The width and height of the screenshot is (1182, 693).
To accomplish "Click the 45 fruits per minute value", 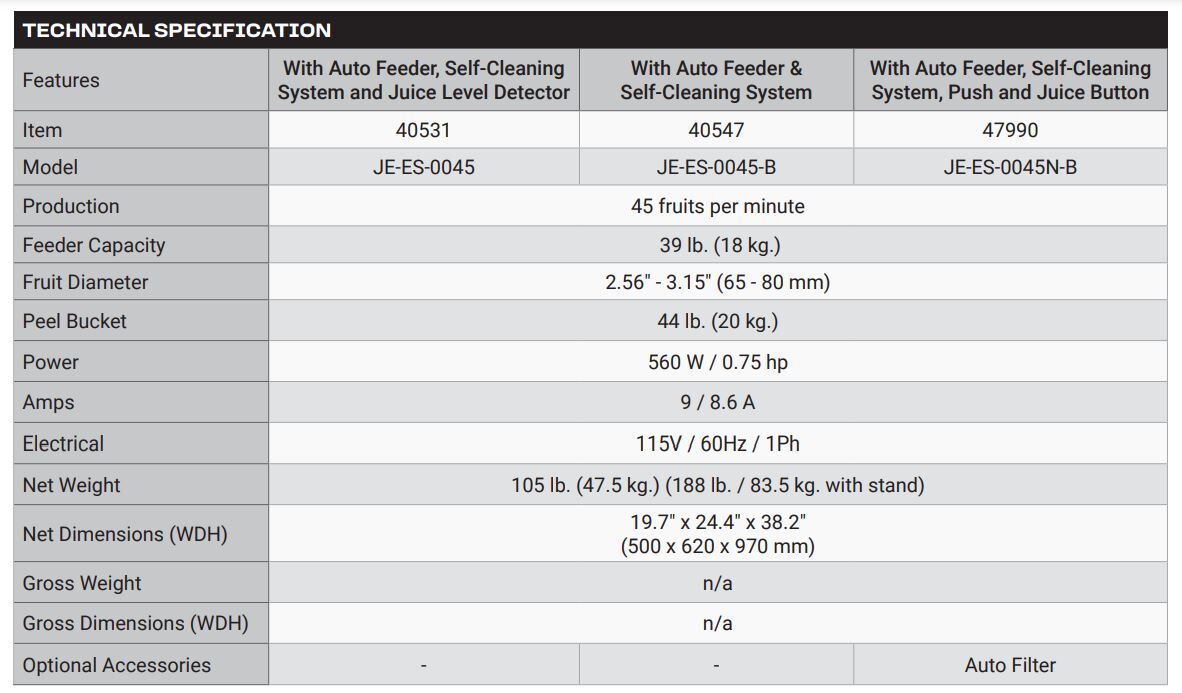I will 717,206.
